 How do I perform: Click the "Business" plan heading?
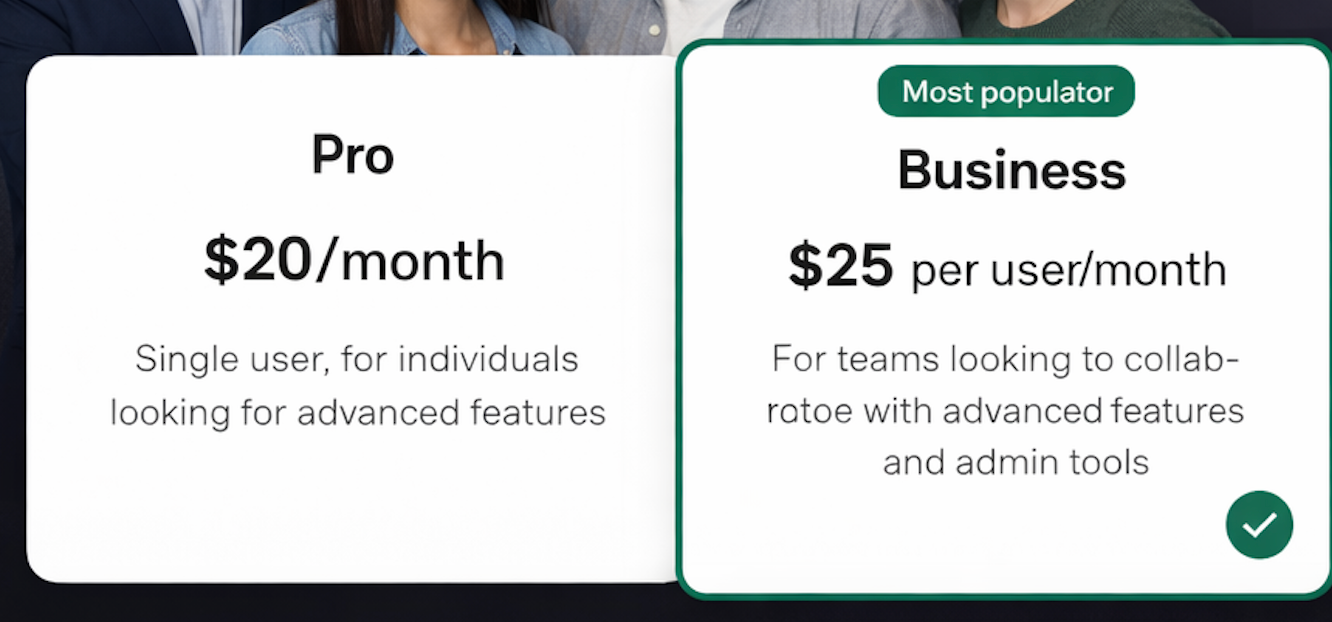click(1011, 170)
